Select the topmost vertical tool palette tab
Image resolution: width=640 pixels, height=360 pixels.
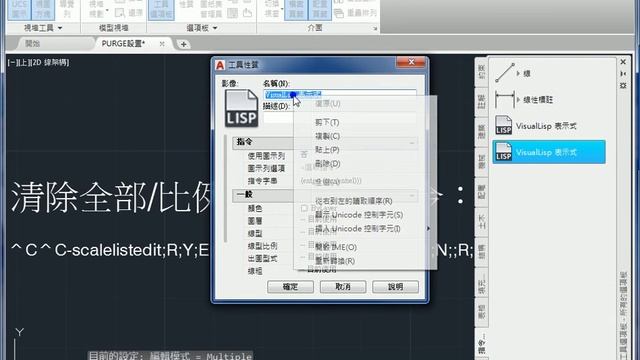click(482, 72)
